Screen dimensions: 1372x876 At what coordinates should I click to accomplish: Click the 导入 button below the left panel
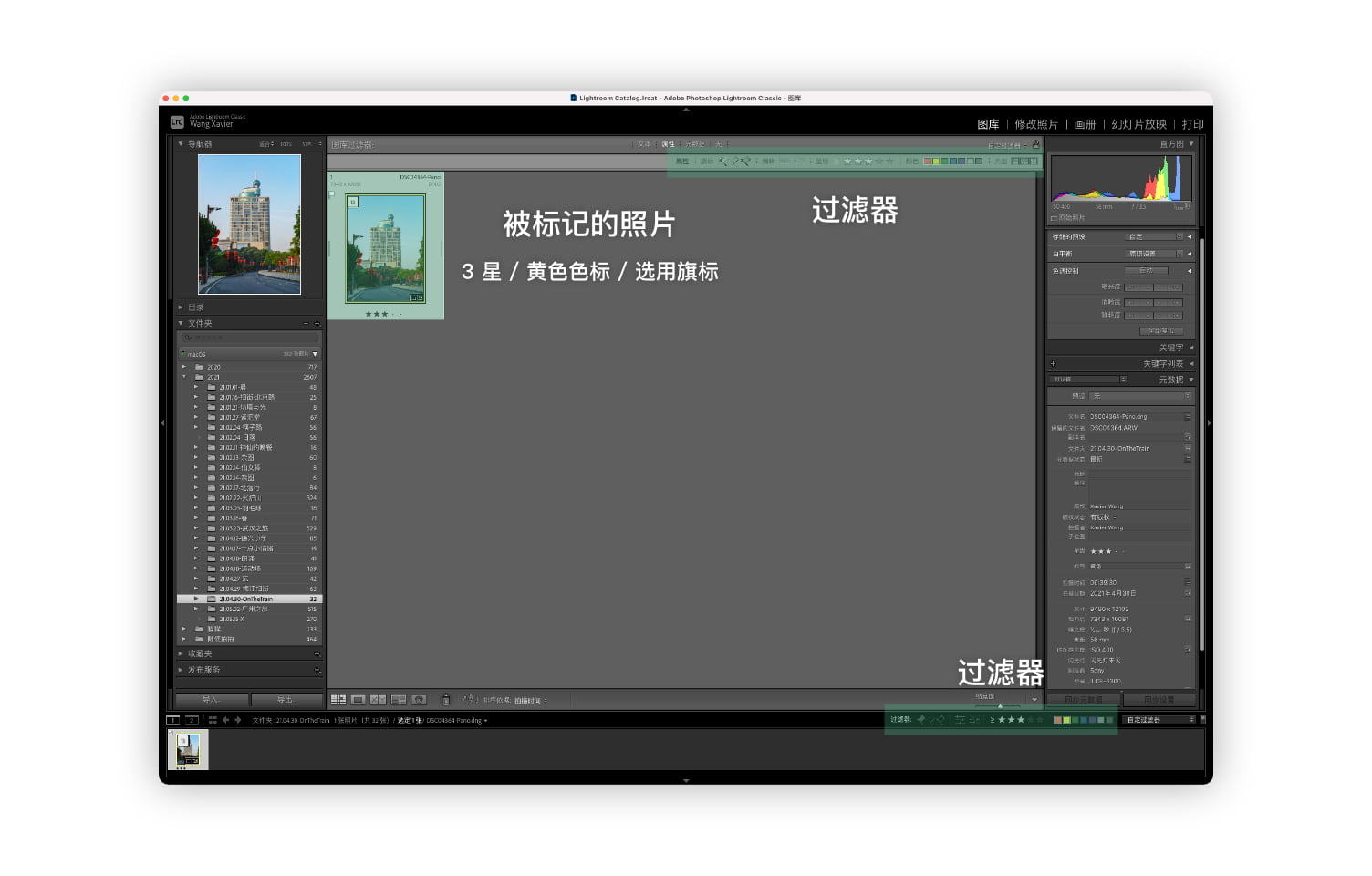tap(211, 699)
